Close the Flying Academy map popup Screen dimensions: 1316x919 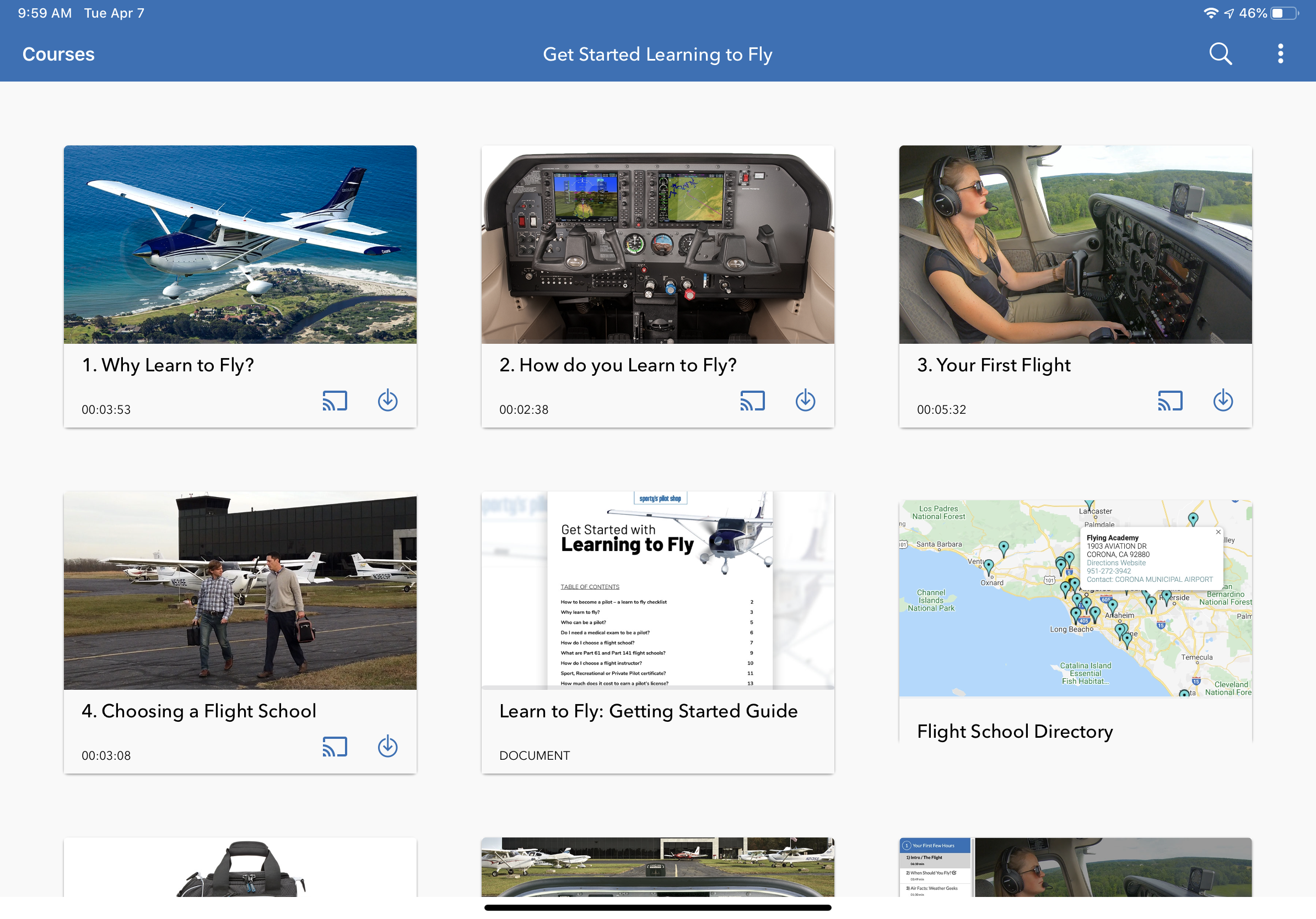1218,532
